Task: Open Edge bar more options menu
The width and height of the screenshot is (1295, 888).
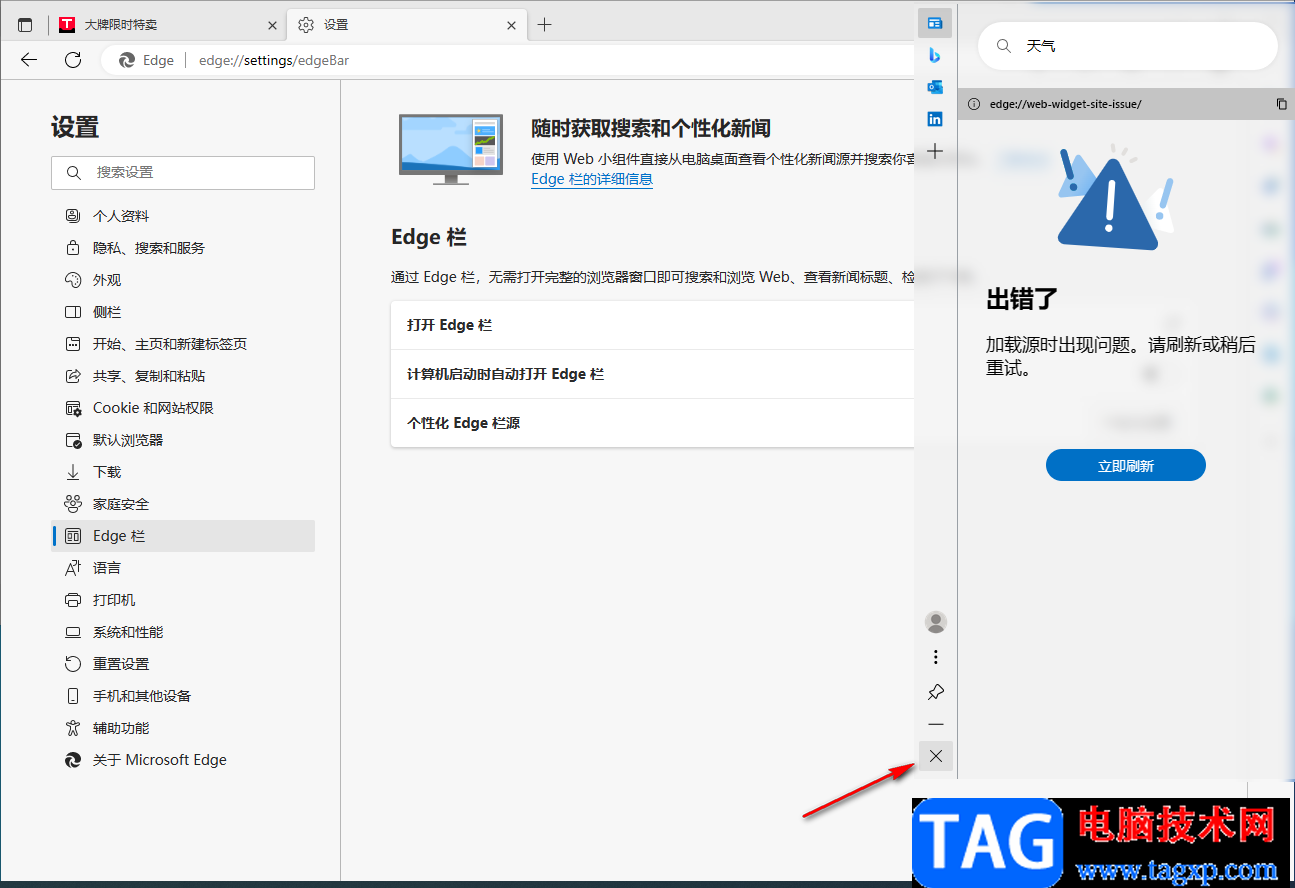Action: [x=936, y=657]
